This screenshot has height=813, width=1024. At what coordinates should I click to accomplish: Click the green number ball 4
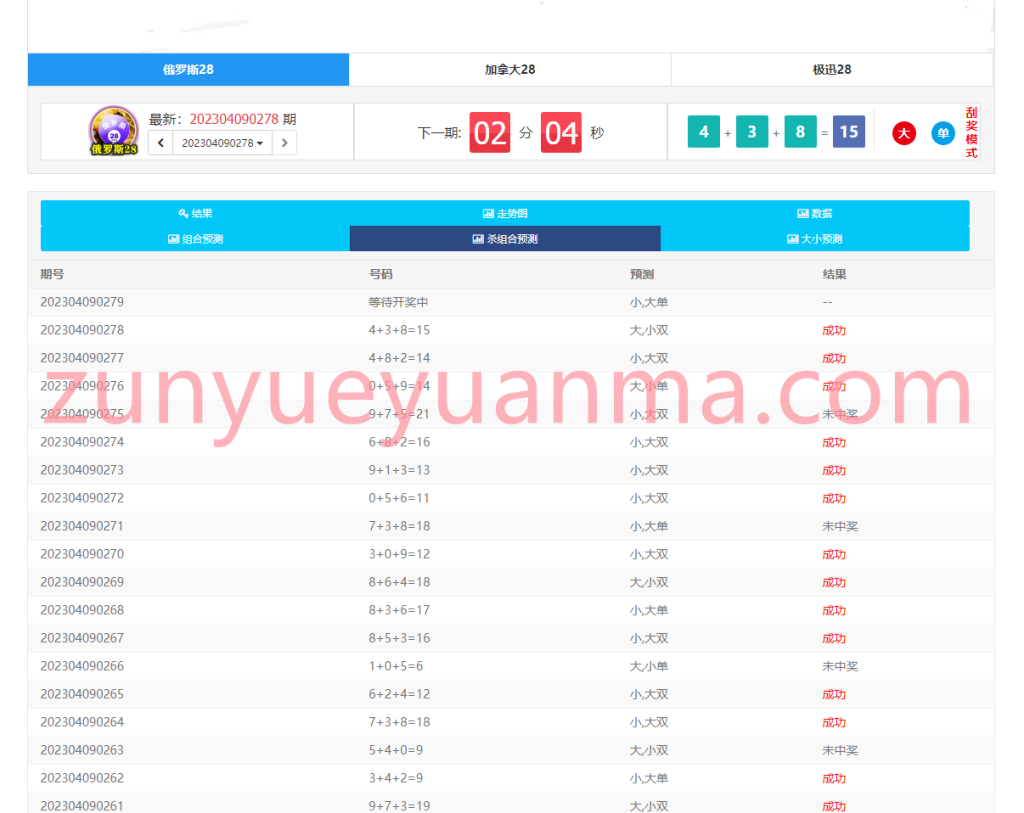tap(703, 132)
